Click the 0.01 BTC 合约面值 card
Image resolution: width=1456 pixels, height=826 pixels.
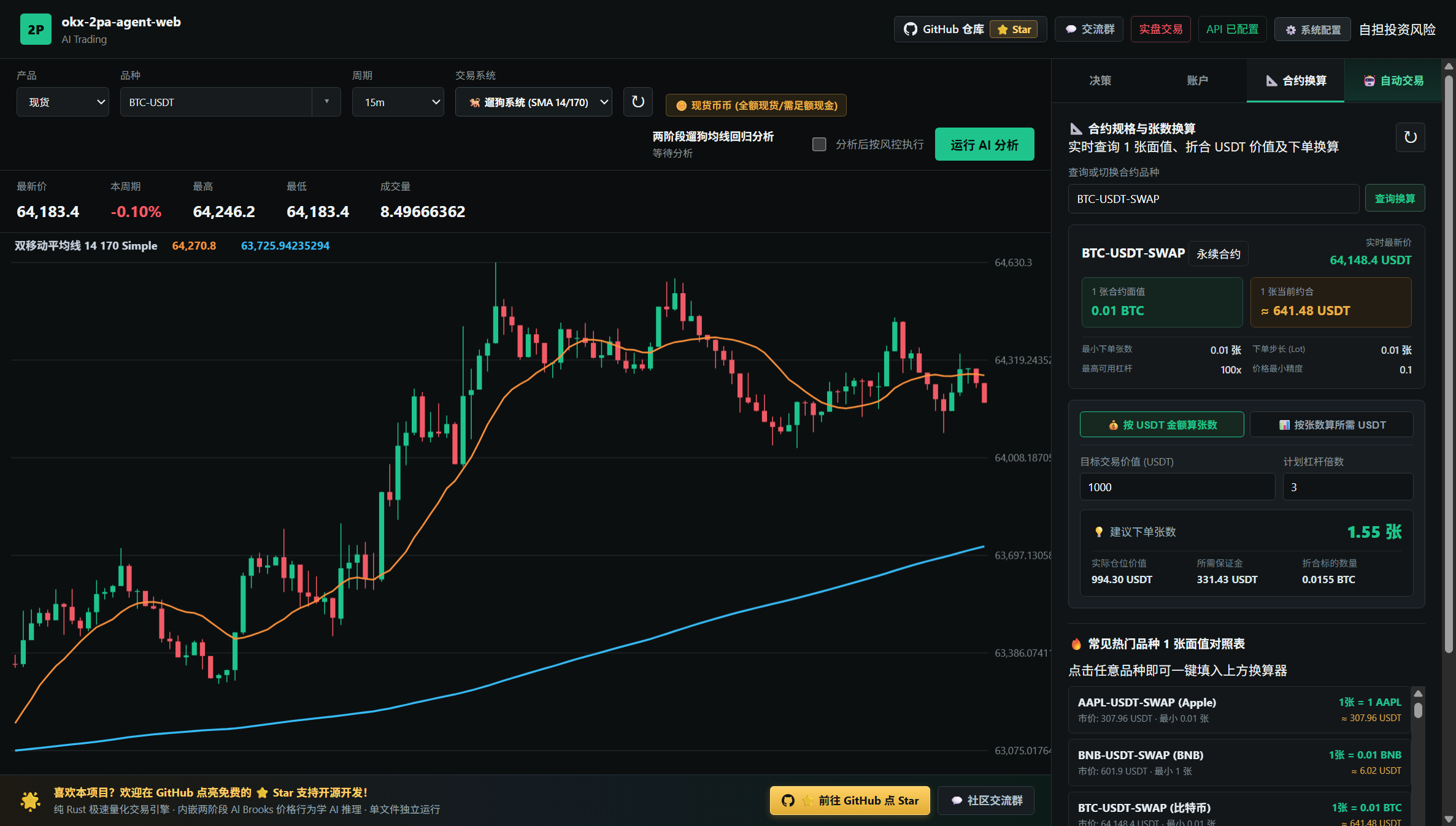[1161, 302]
